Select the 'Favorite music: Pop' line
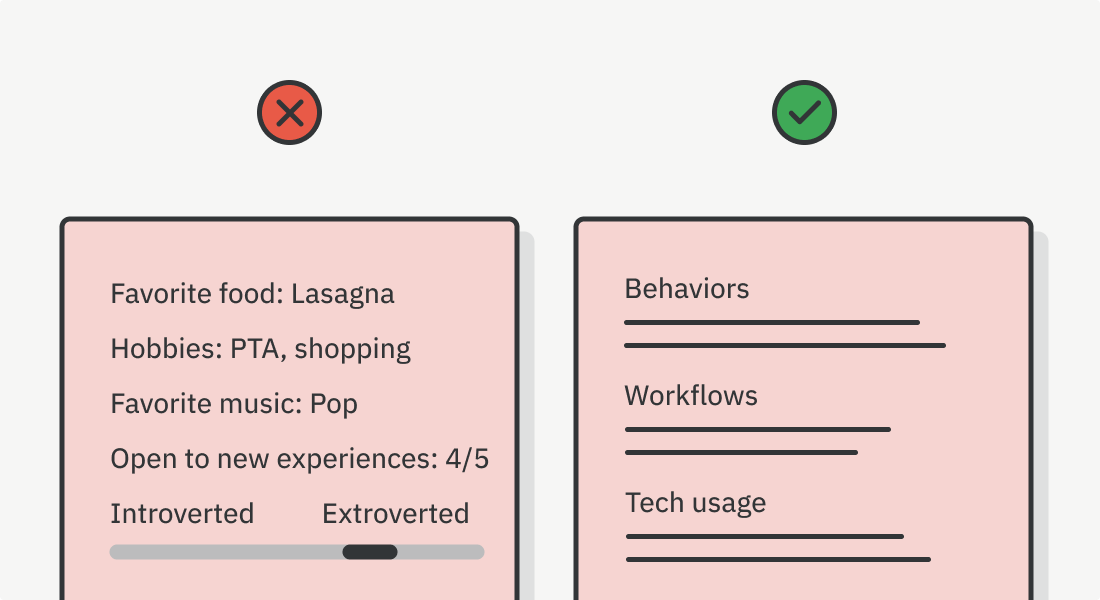Screen dimensions: 1100x600 point(234,404)
